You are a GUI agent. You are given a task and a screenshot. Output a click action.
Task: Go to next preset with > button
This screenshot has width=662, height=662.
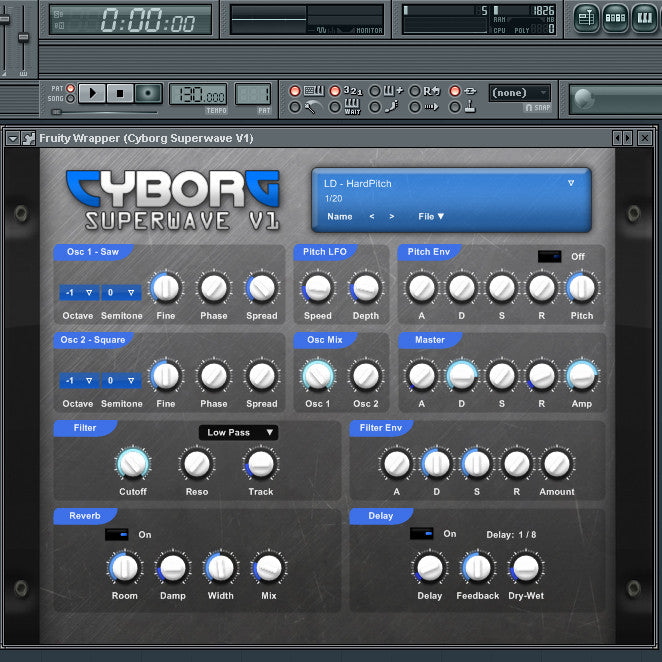392,217
